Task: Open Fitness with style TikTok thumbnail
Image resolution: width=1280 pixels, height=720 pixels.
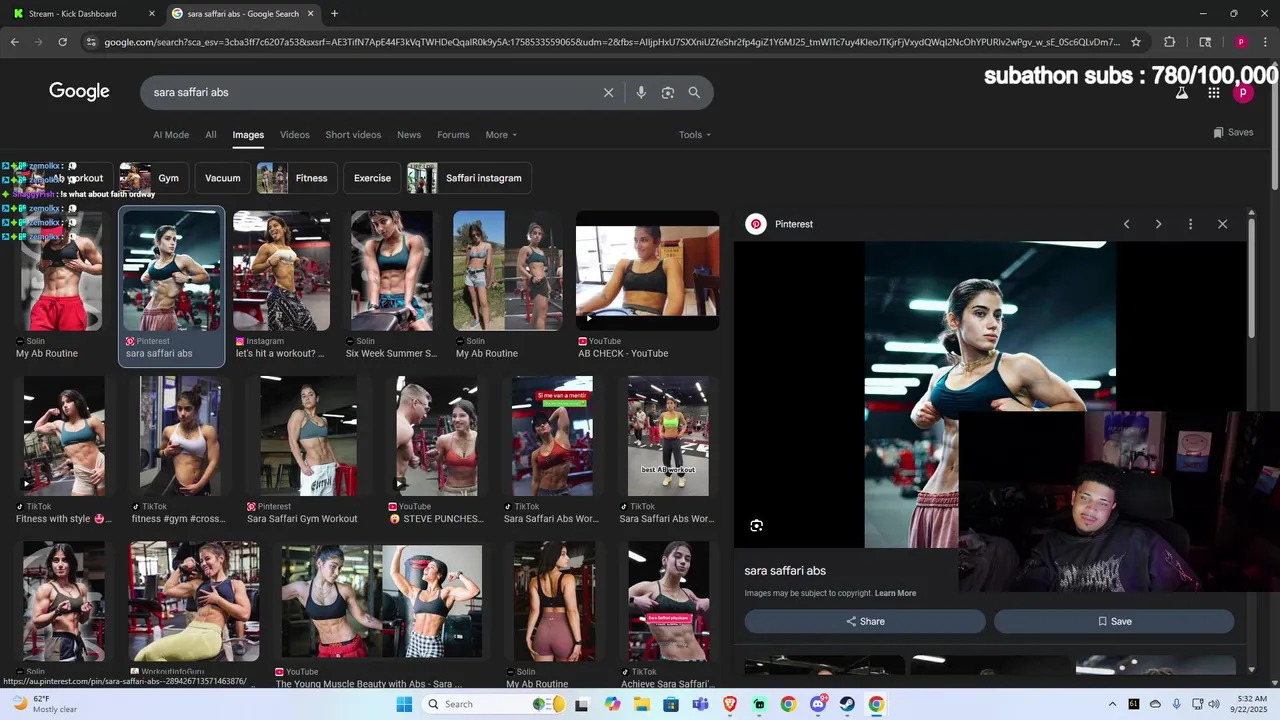Action: click(x=64, y=436)
